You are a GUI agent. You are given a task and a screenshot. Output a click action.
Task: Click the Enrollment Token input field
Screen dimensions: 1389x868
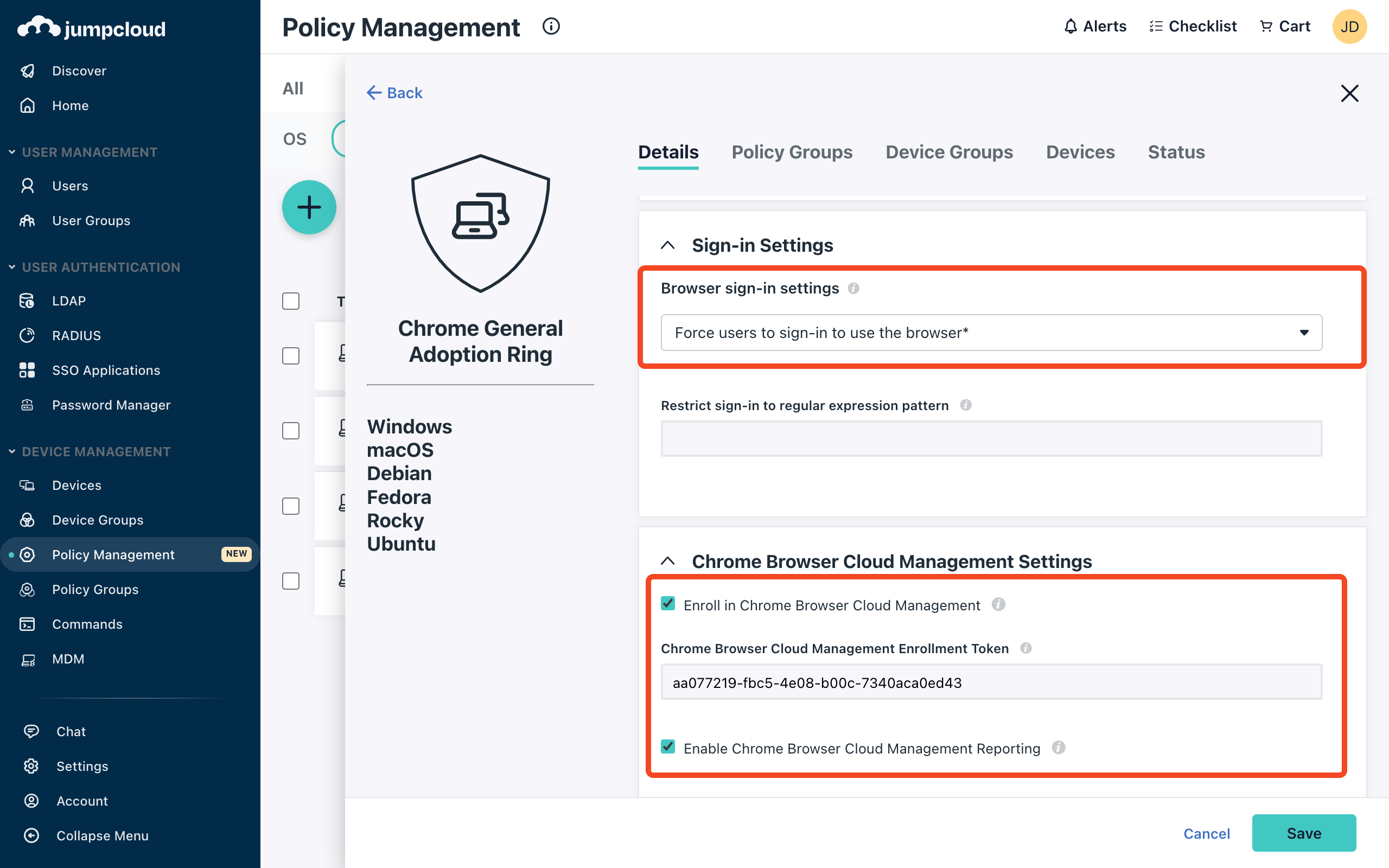tap(991, 682)
